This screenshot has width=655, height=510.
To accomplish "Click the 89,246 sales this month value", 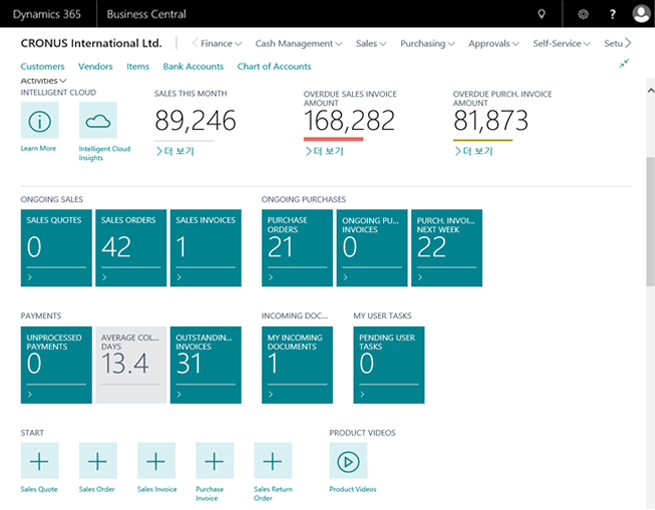I will 195,121.
